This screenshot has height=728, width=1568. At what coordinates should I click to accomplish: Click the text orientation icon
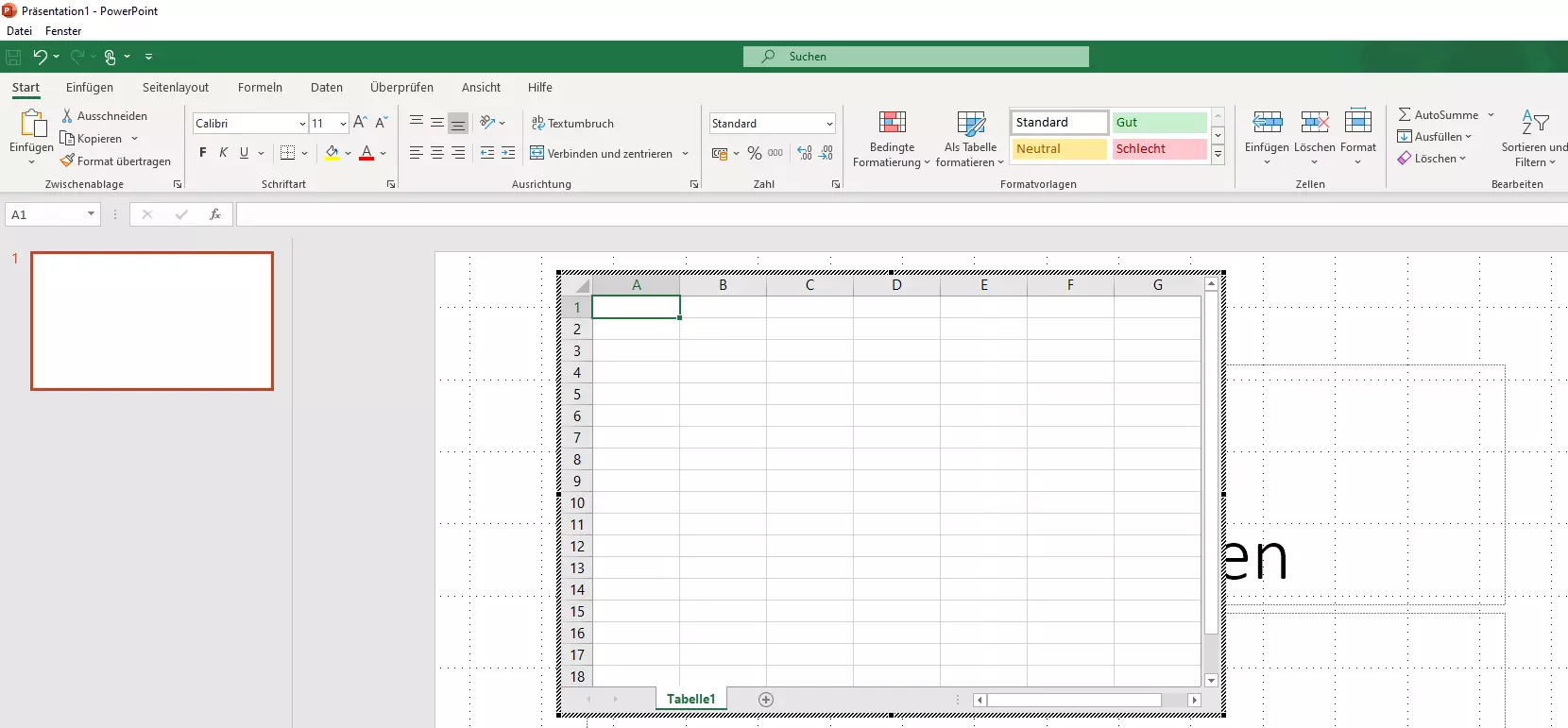[487, 123]
